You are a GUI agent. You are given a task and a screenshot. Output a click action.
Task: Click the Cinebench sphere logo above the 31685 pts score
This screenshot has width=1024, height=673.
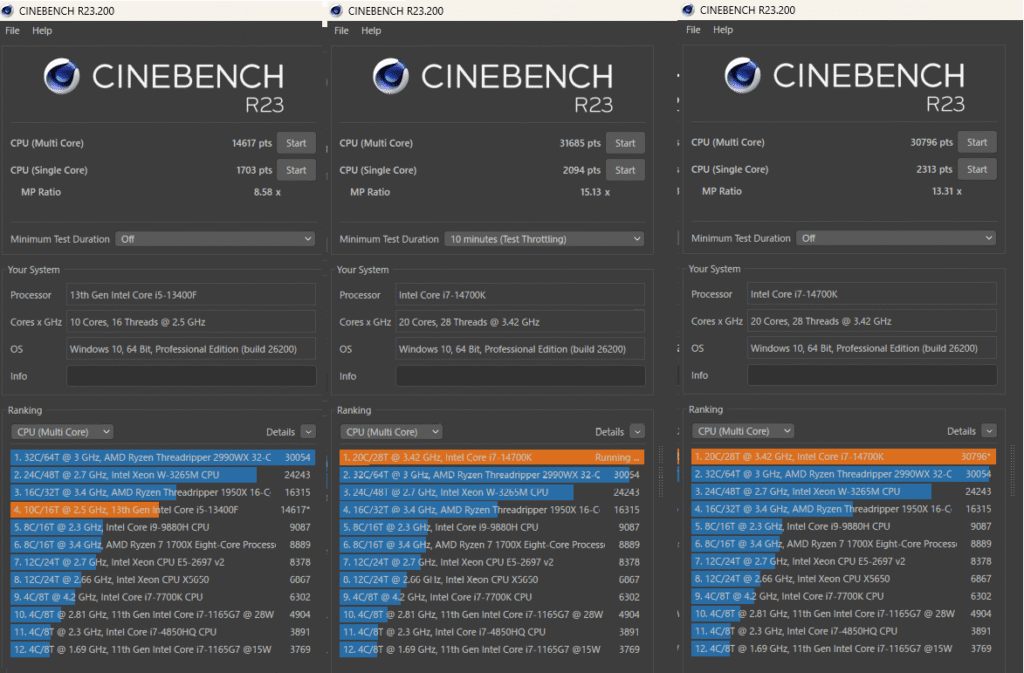393,77
